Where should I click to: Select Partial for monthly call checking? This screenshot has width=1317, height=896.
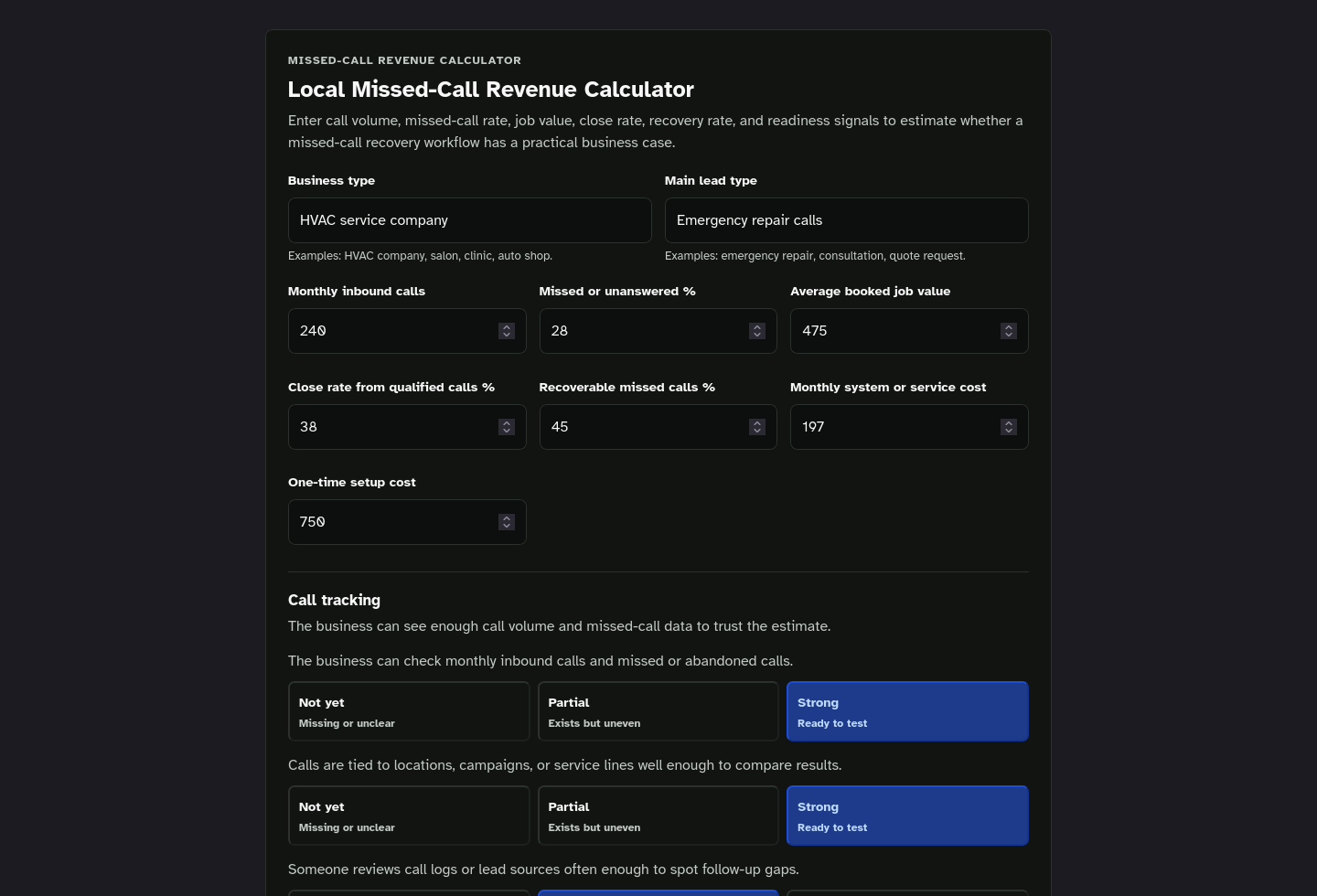click(x=658, y=711)
